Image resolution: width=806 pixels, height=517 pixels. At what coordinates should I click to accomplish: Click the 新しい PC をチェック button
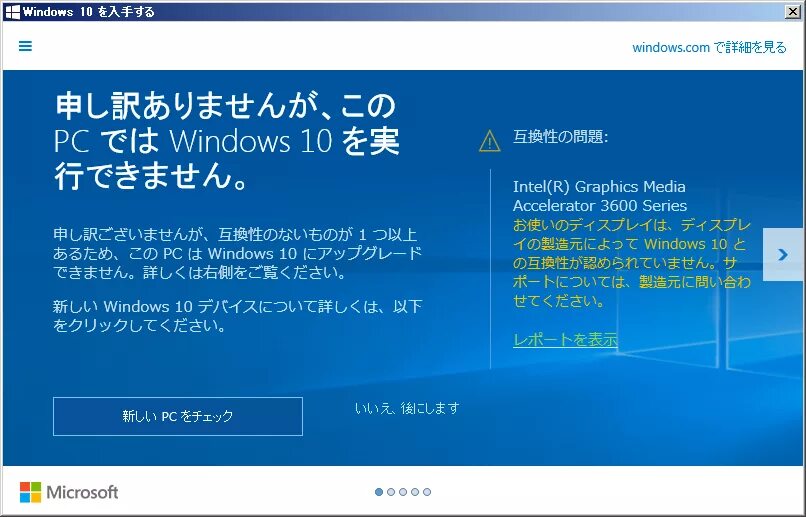coord(178,416)
